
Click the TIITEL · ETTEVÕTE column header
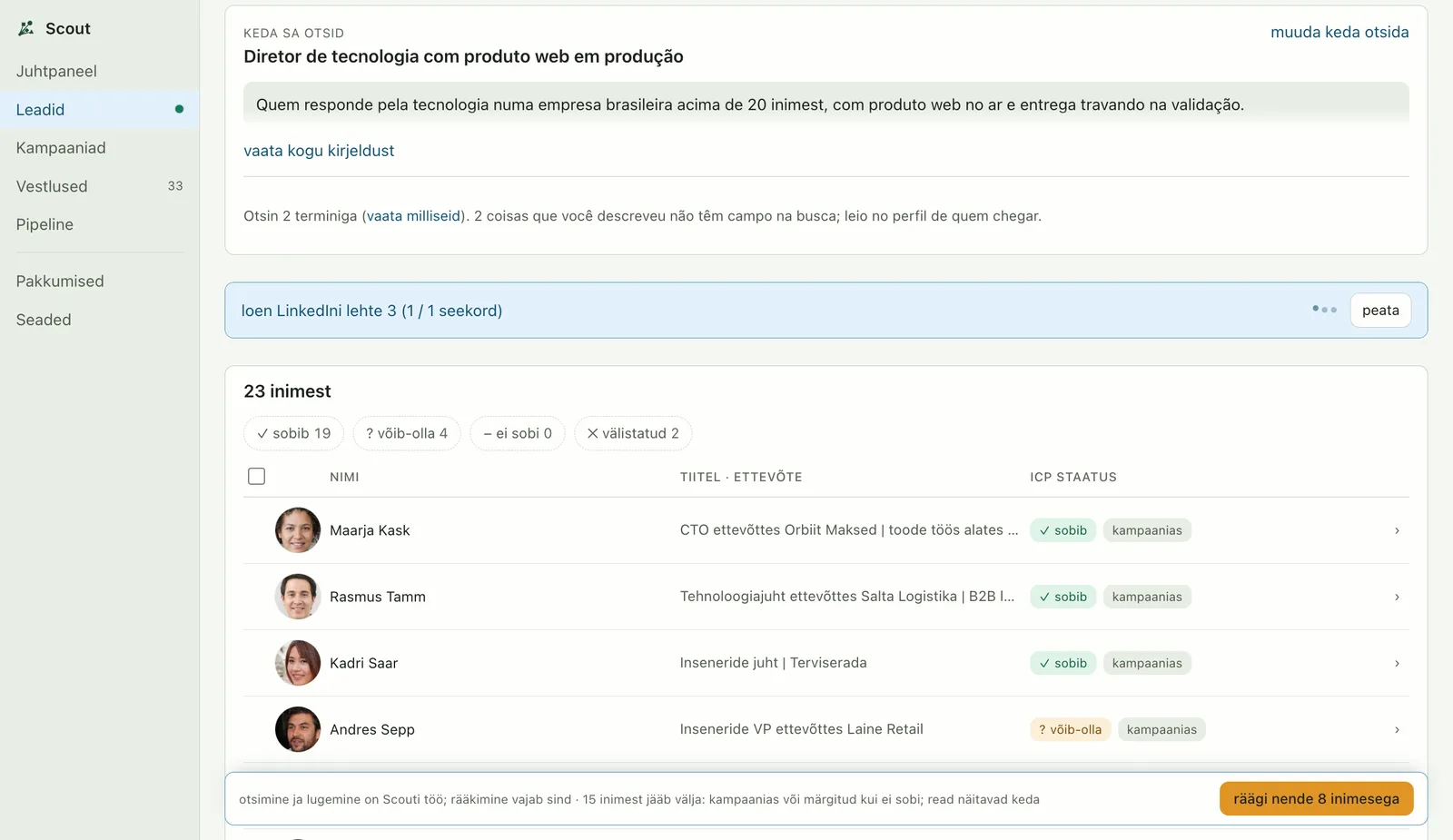point(741,477)
